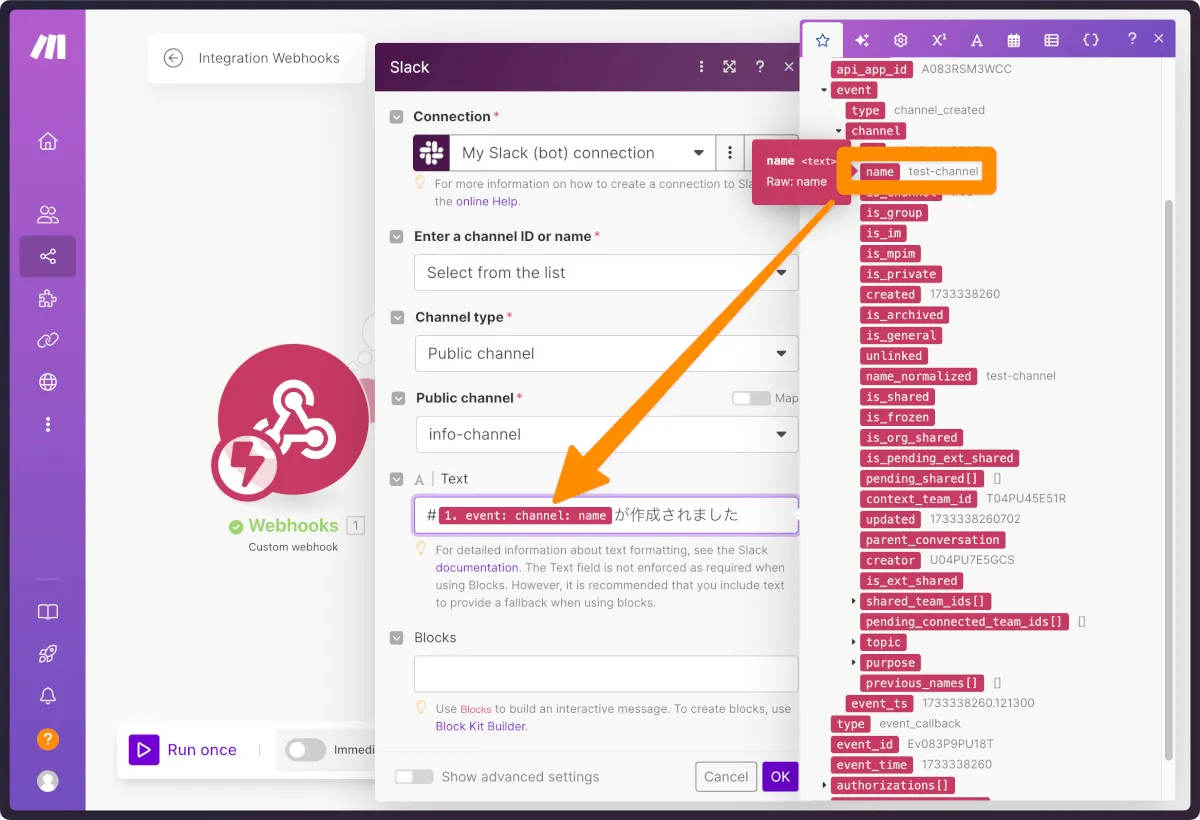Insert the event_ts variable pill

[x=880, y=703]
